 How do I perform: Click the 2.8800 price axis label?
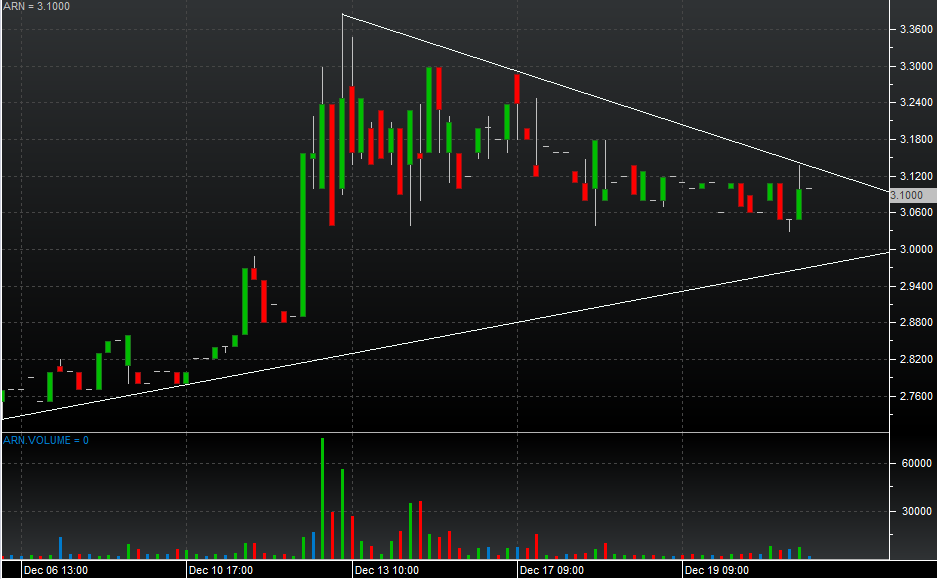click(915, 323)
